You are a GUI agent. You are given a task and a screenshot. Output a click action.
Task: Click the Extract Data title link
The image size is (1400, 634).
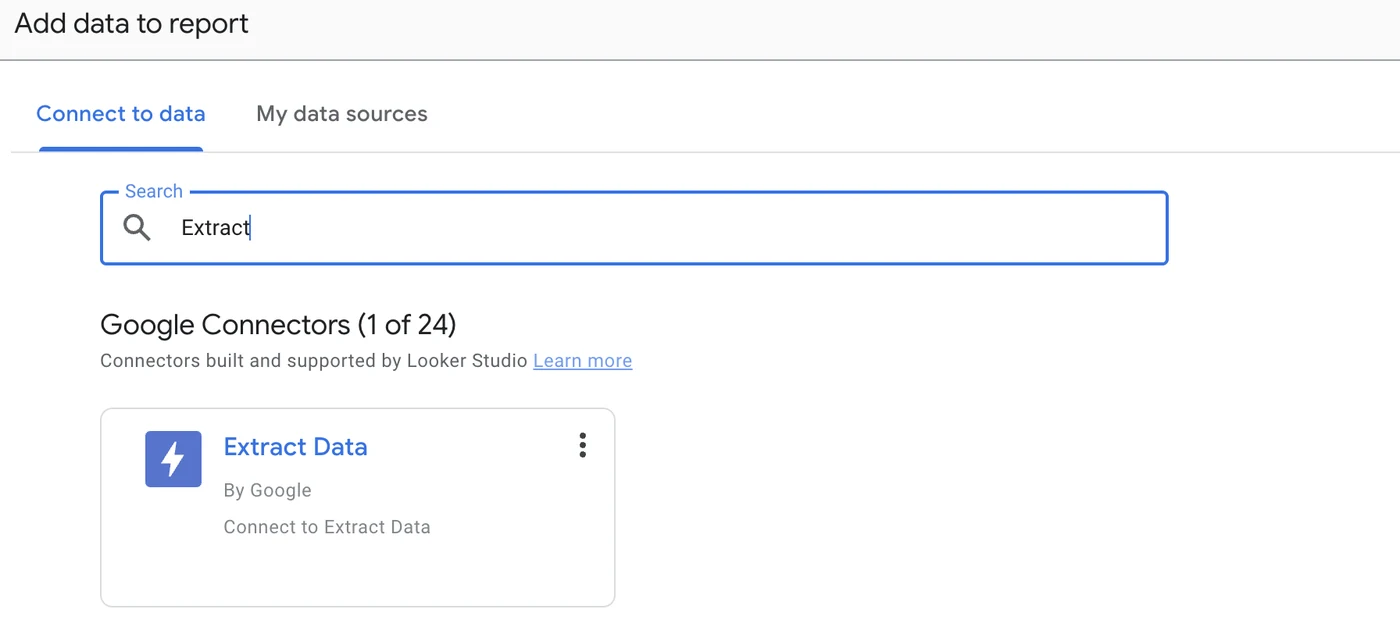(295, 446)
